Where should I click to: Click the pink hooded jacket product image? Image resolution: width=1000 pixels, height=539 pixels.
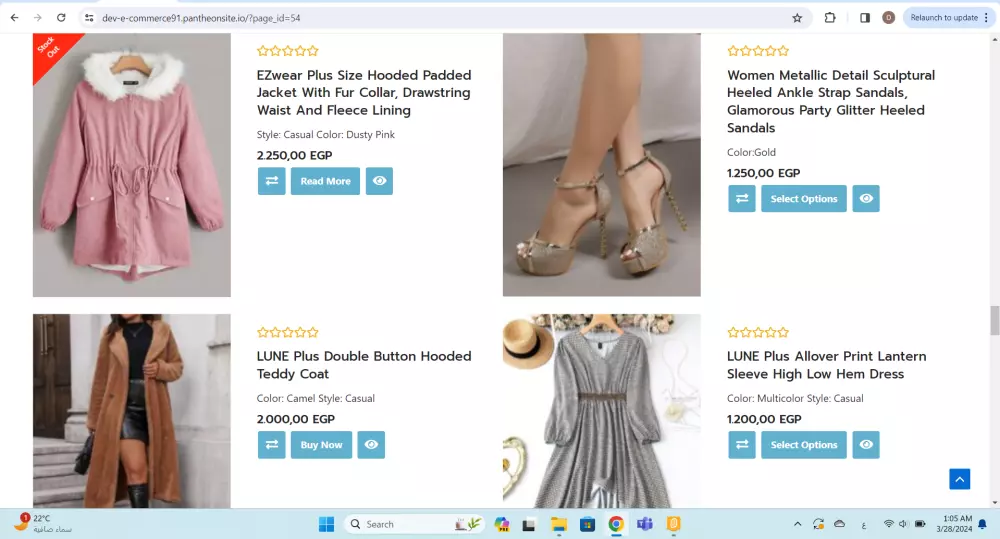[132, 165]
